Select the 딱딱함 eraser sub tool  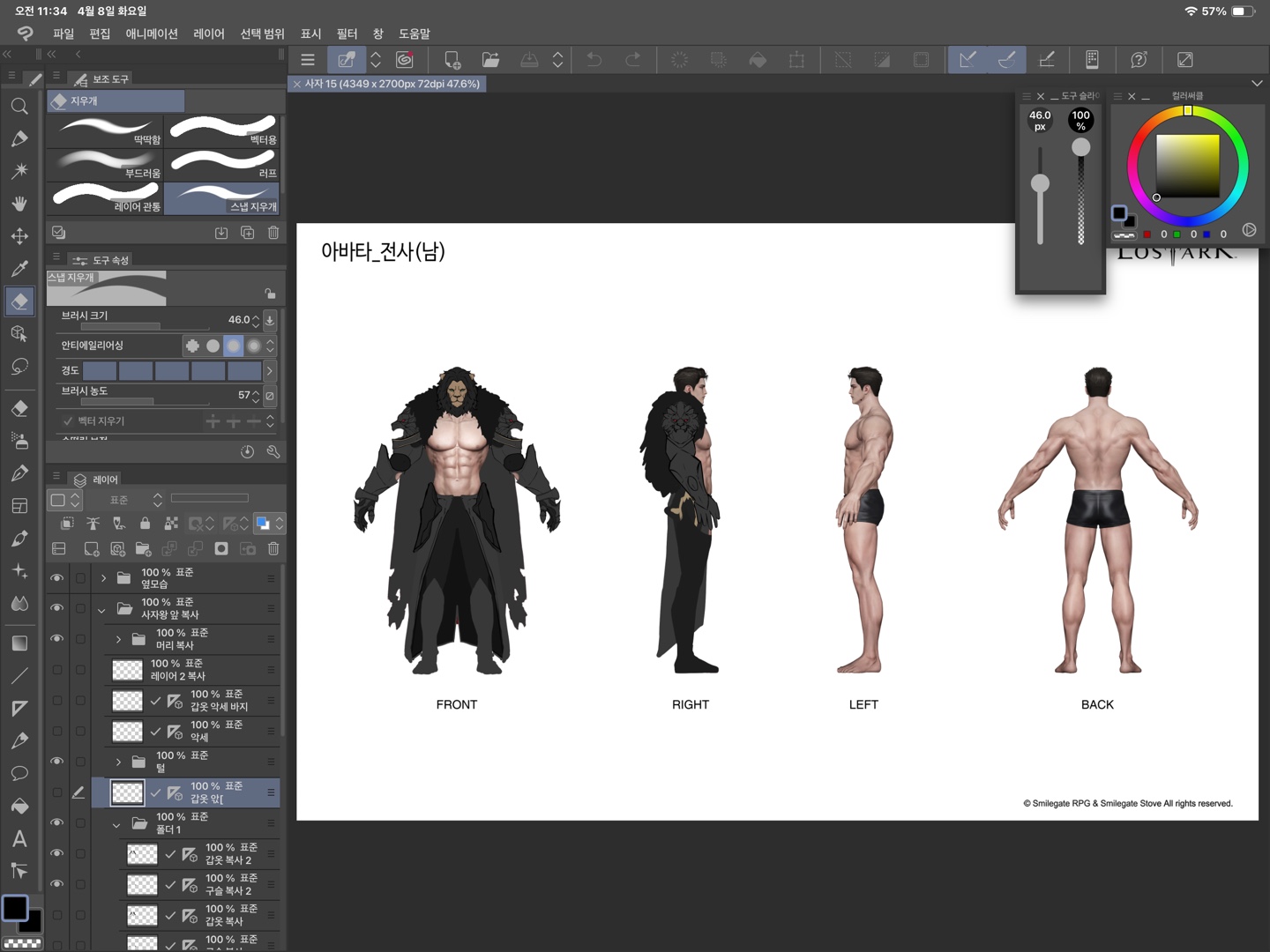tap(105, 130)
